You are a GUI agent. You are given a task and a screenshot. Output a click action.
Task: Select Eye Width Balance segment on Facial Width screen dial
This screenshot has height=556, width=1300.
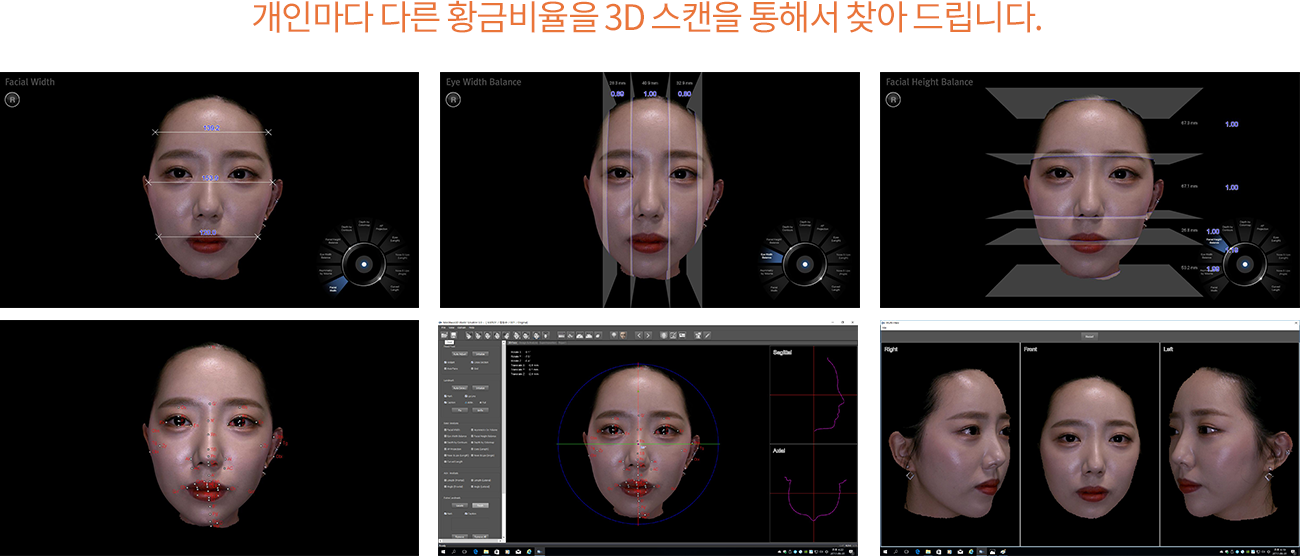click(326, 256)
